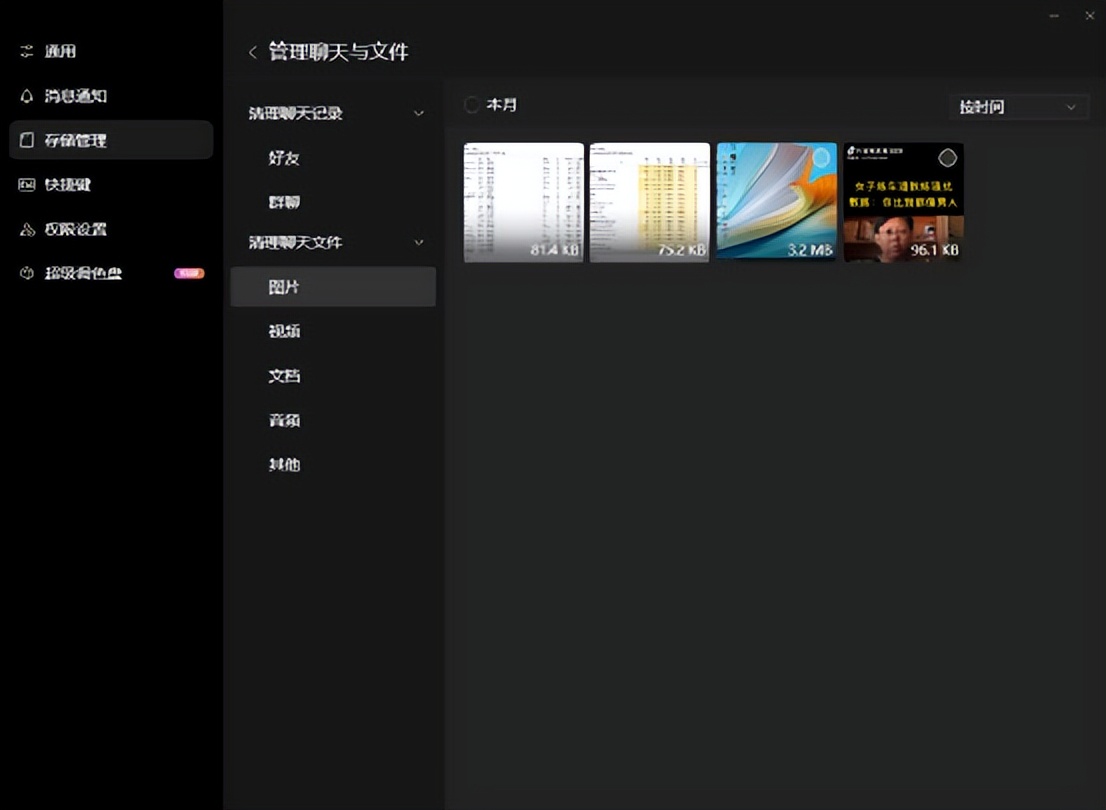Click the 存储管理 storage icon
The width and height of the screenshot is (1106, 810).
[x=27, y=141]
